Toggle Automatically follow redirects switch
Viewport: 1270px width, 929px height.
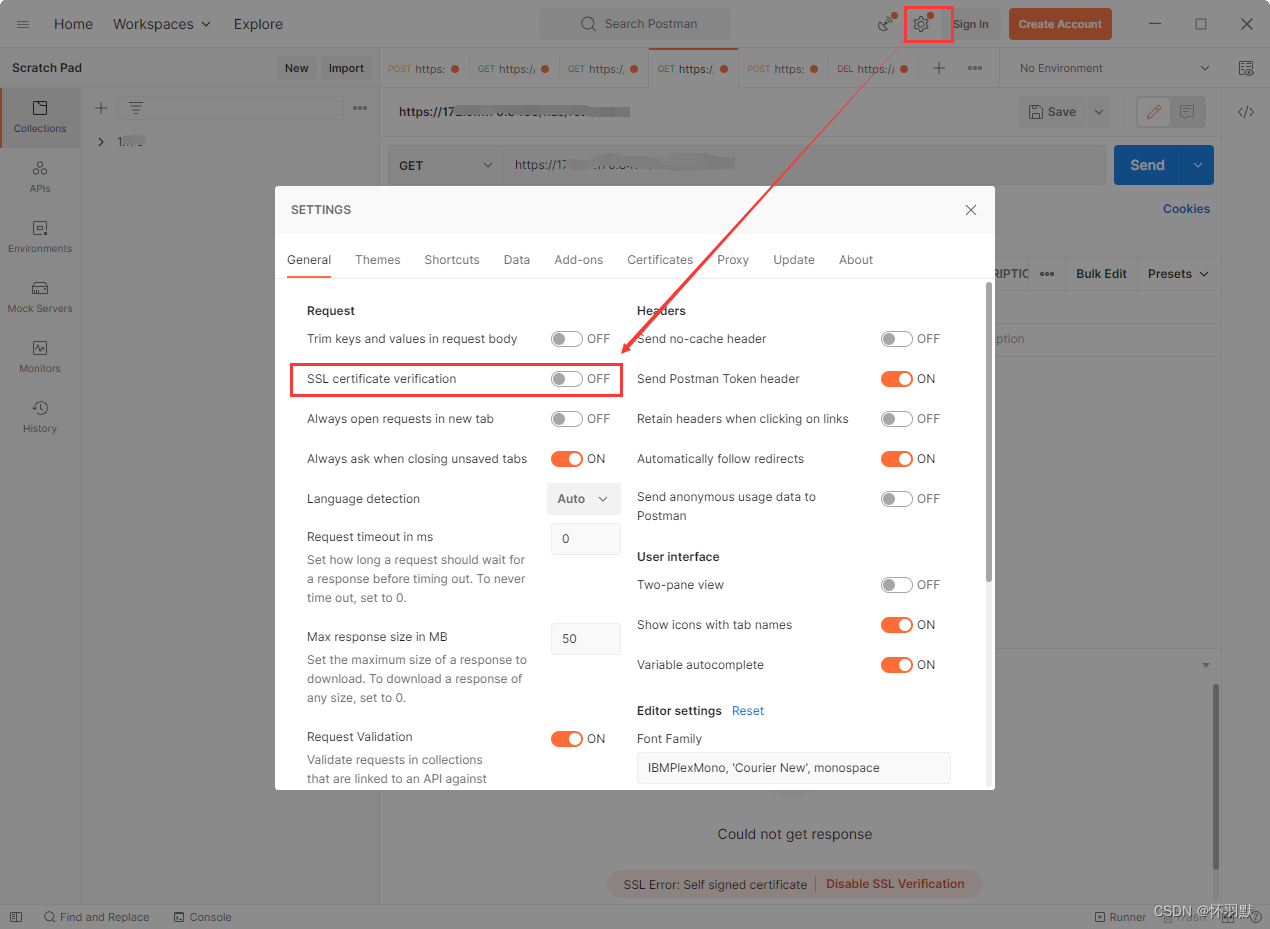(x=896, y=459)
